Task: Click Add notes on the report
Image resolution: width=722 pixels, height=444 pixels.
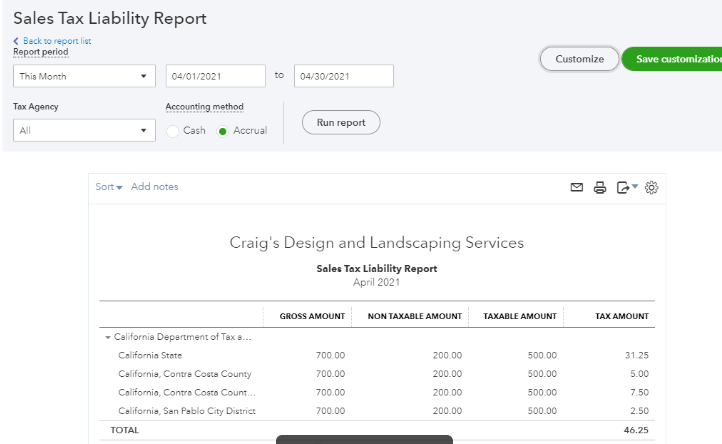Action: tap(154, 187)
